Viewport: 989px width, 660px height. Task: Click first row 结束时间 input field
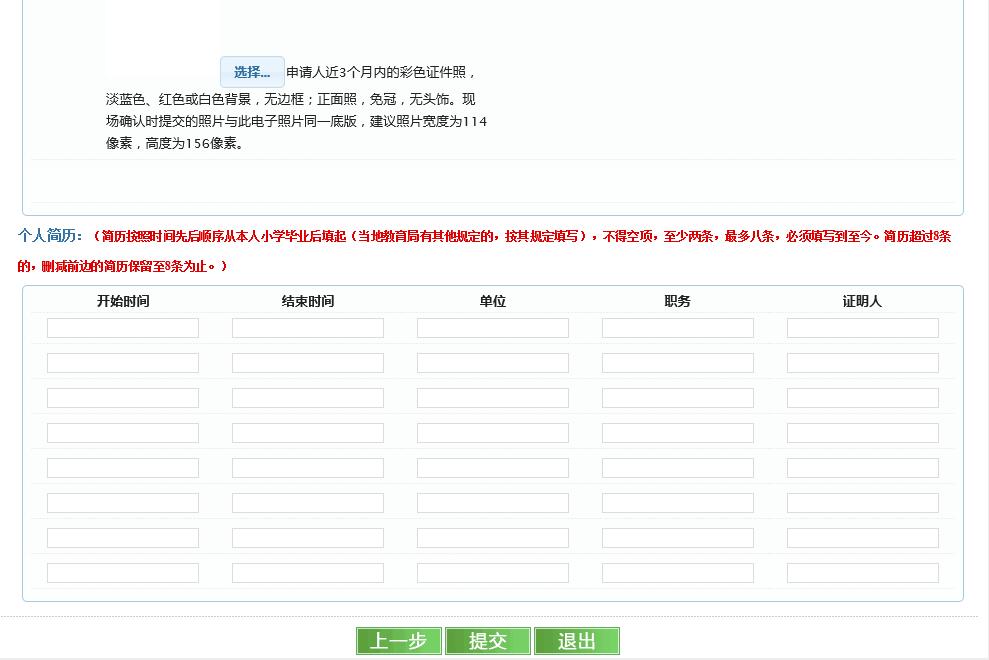click(308, 328)
